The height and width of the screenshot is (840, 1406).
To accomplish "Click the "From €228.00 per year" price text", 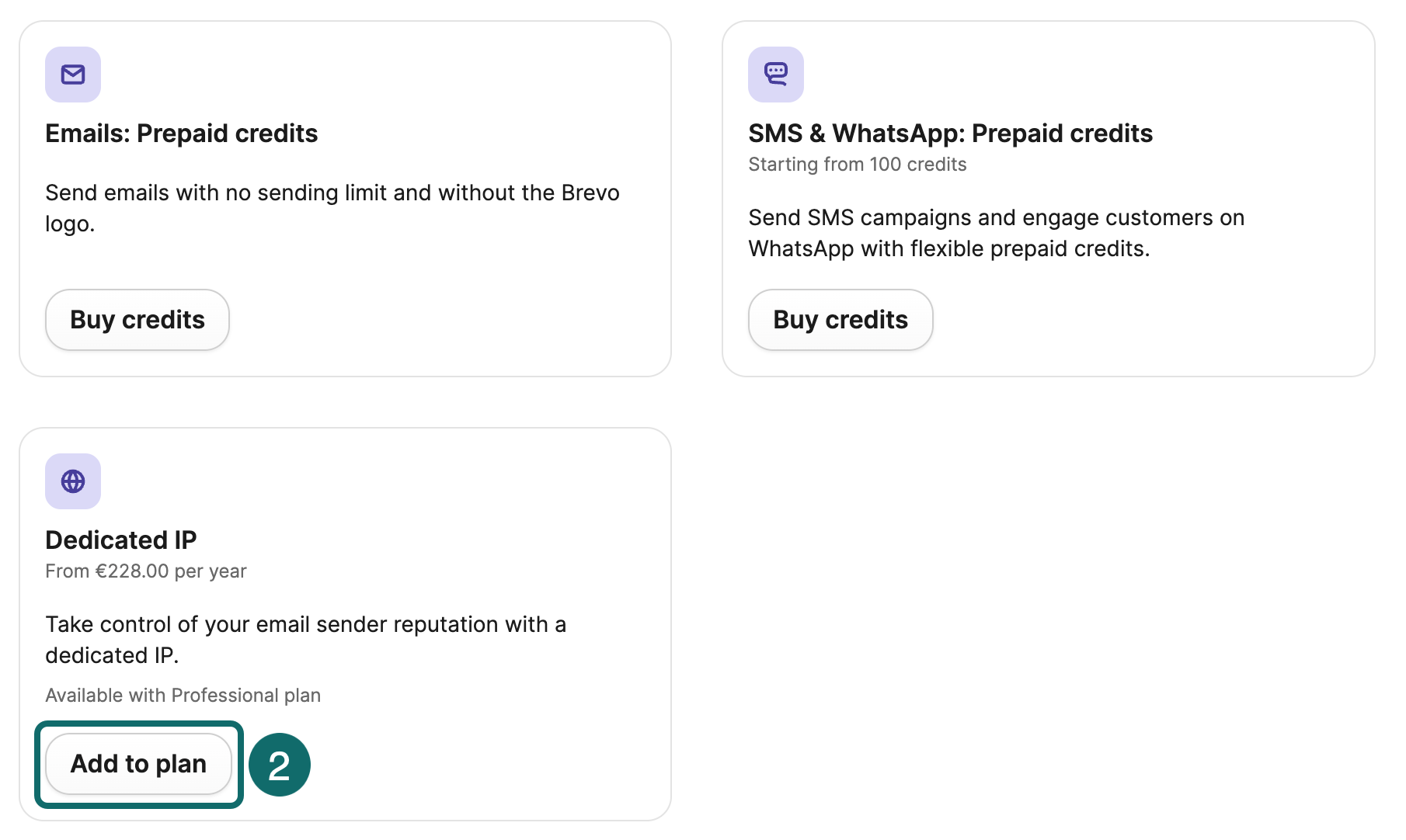I will 146,571.
